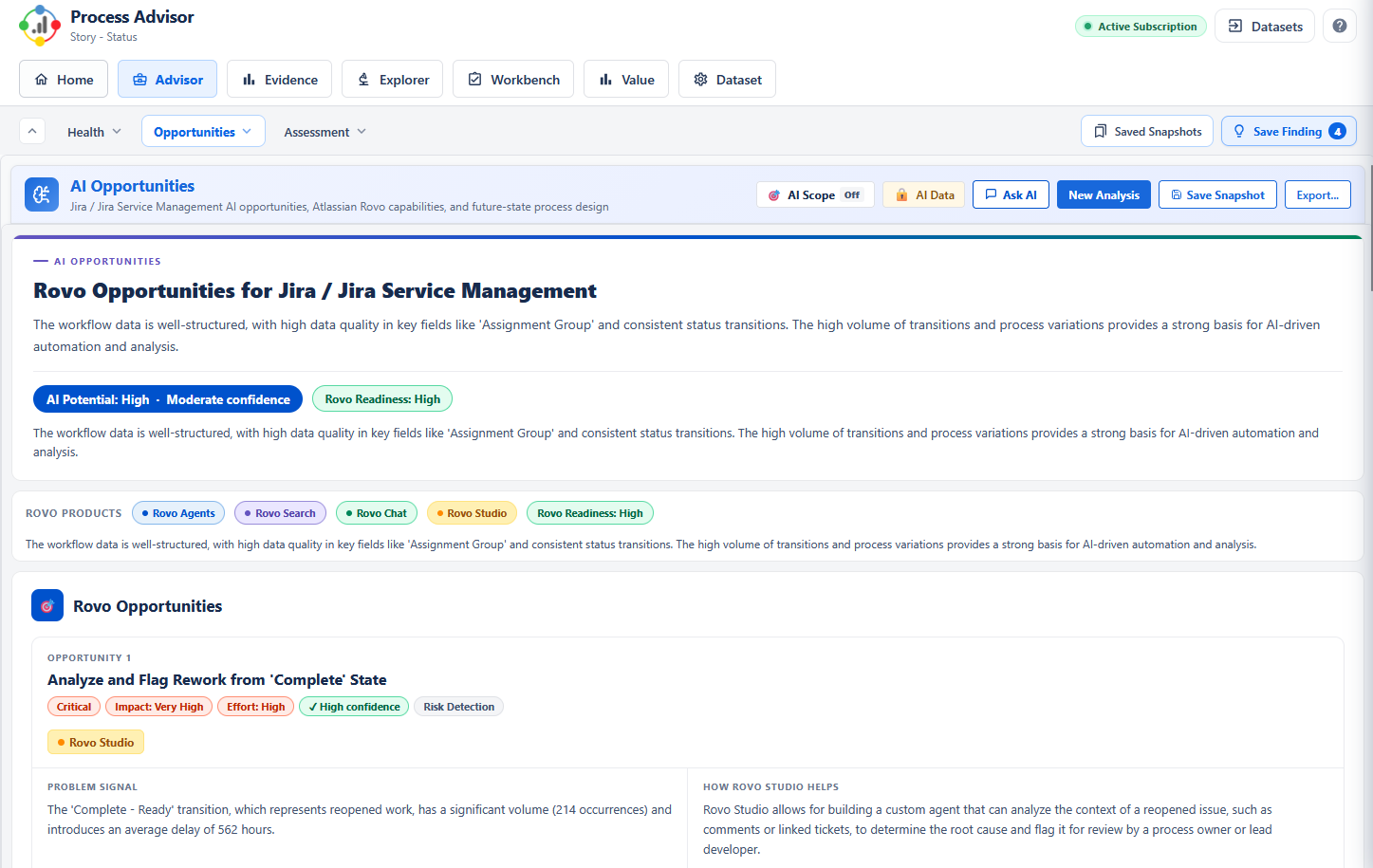Collapse the sub-navigation with the chevron-up button
Viewport: 1373px width, 868px height.
[32, 131]
